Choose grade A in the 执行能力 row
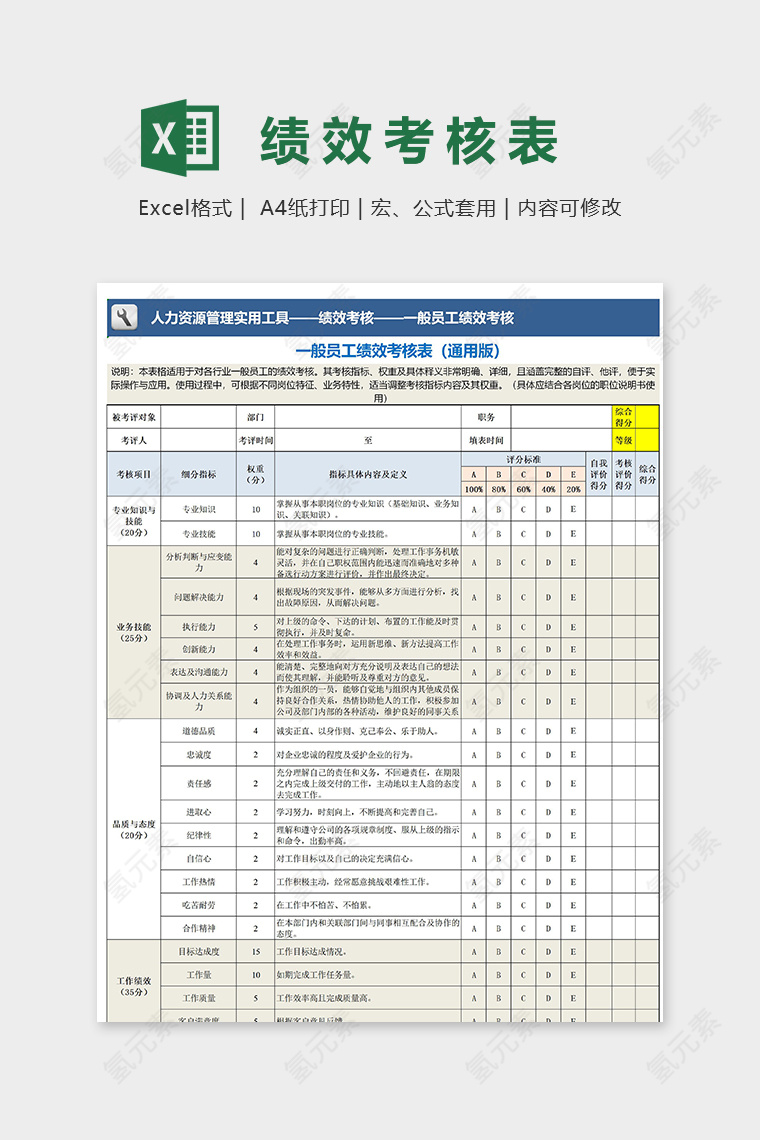760x1140 pixels. [473, 627]
